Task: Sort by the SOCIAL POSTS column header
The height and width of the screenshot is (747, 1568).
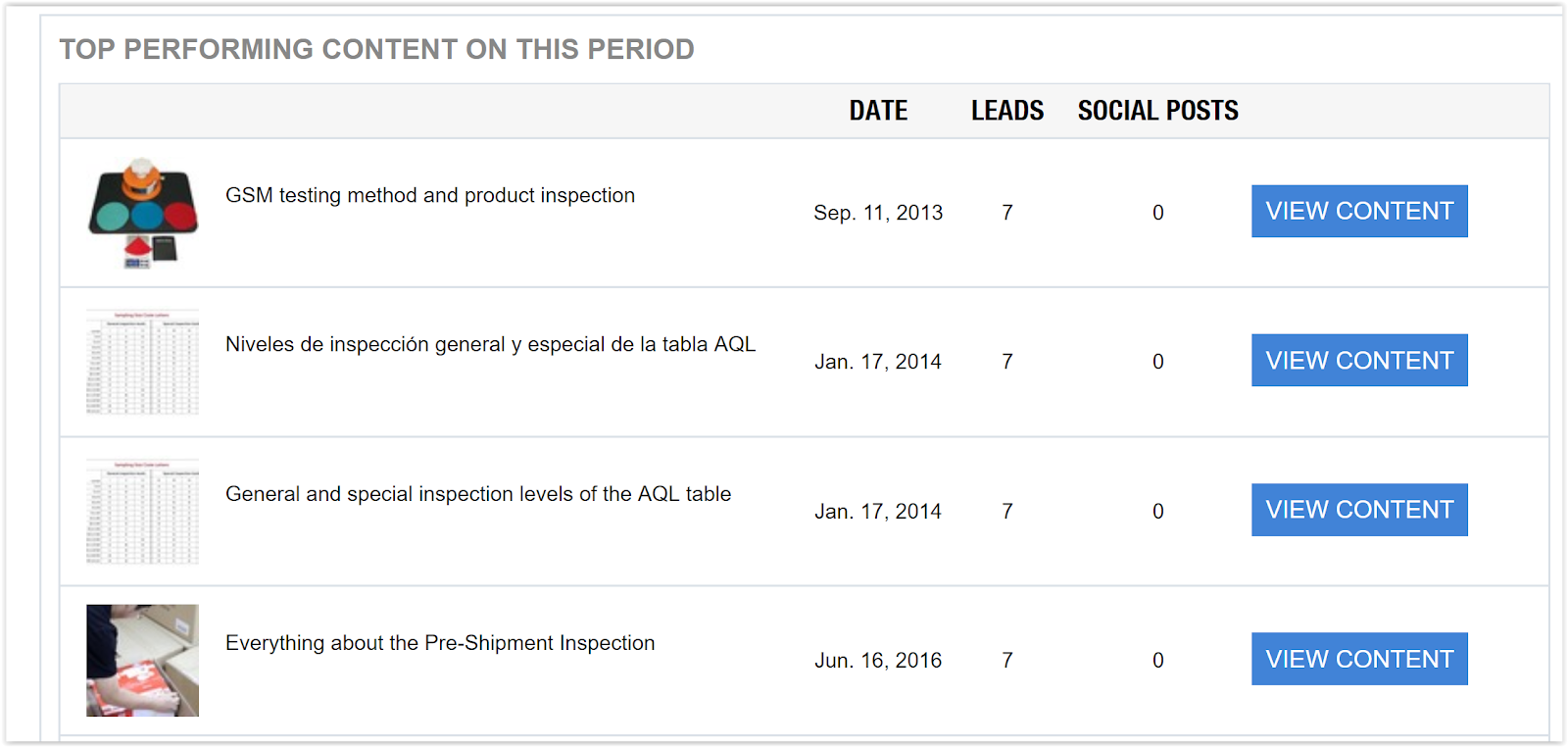Action: pyautogui.click(x=1158, y=111)
